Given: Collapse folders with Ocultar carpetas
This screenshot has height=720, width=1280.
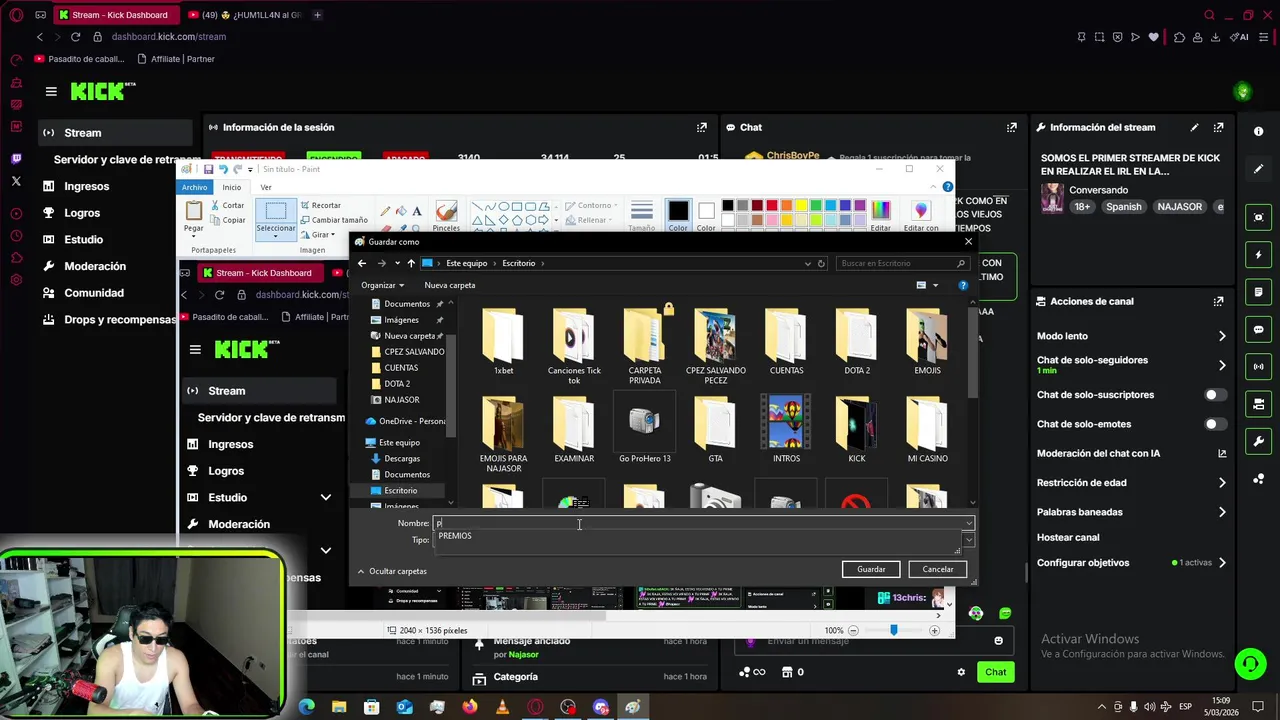Looking at the screenshot, I should click(392, 571).
